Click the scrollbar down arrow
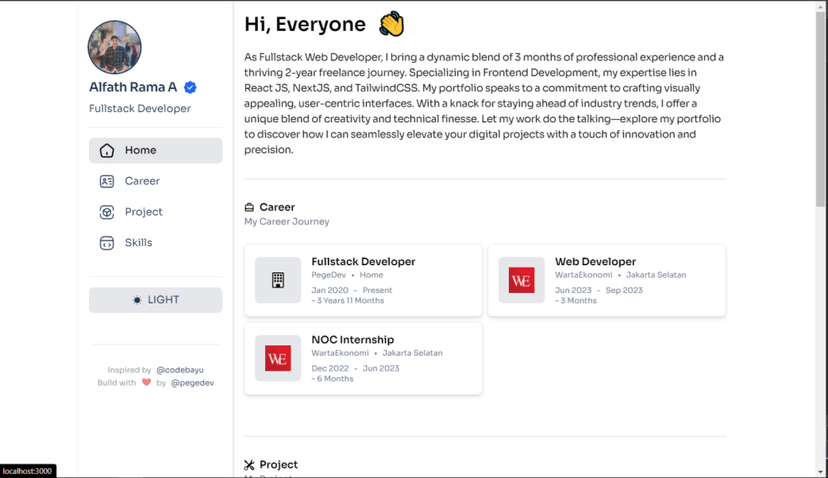The image size is (828, 478). click(x=820, y=472)
